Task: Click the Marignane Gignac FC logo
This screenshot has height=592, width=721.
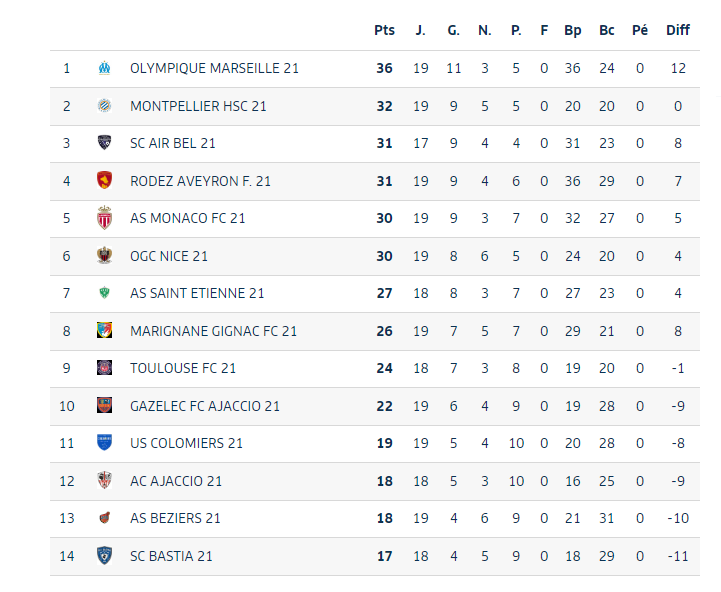Action: click(x=104, y=331)
